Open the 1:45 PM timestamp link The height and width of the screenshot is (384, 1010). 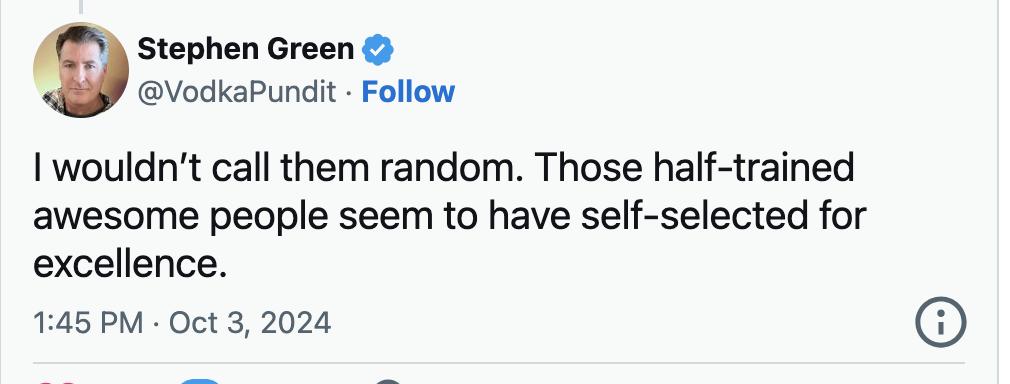88,322
